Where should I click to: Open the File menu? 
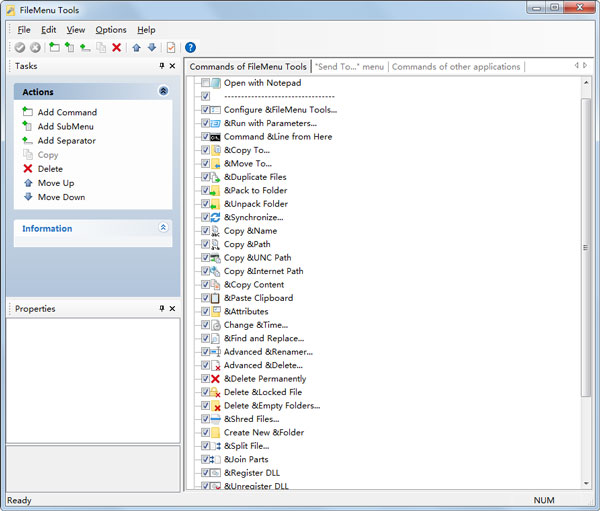(x=24, y=30)
